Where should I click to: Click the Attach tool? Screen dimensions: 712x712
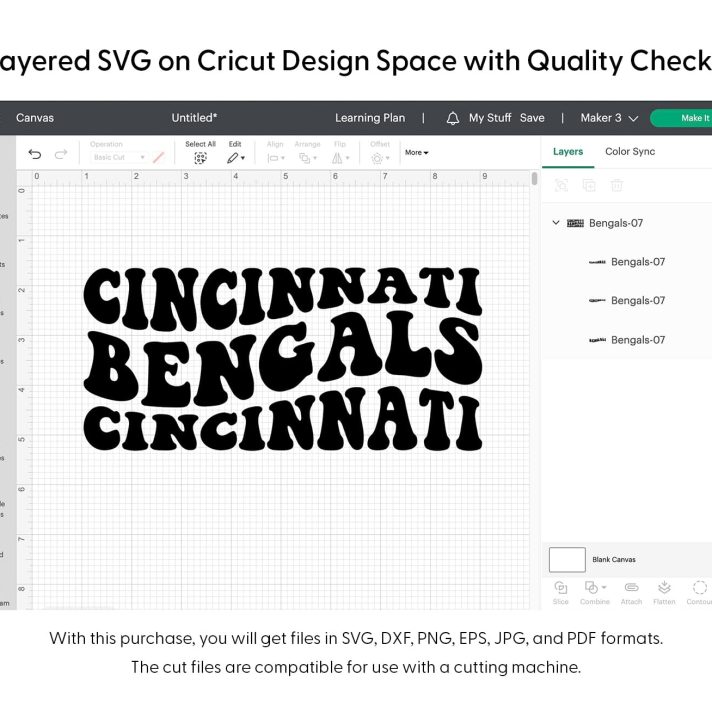631,592
